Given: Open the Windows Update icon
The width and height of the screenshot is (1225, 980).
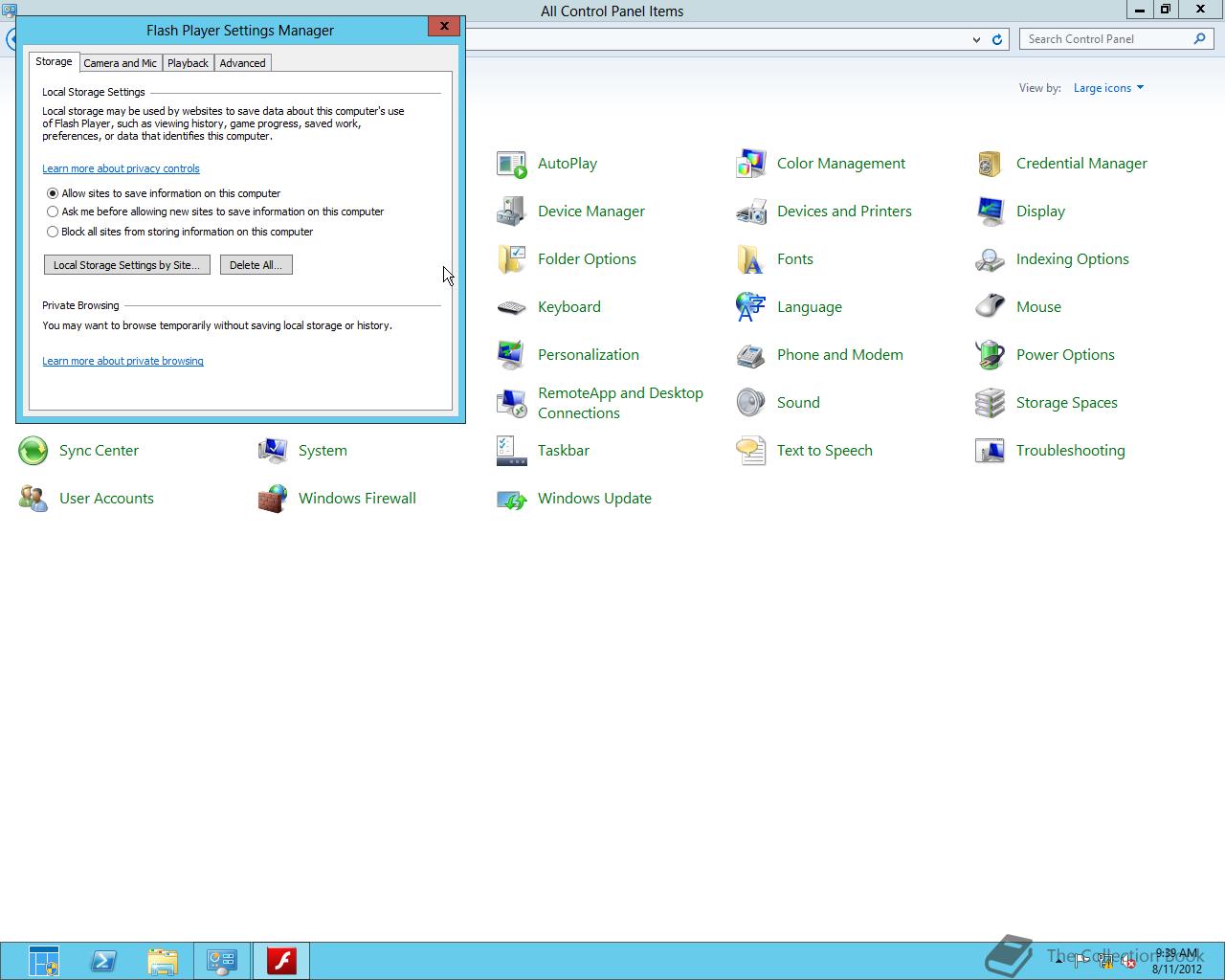Looking at the screenshot, I should pyautogui.click(x=511, y=499).
